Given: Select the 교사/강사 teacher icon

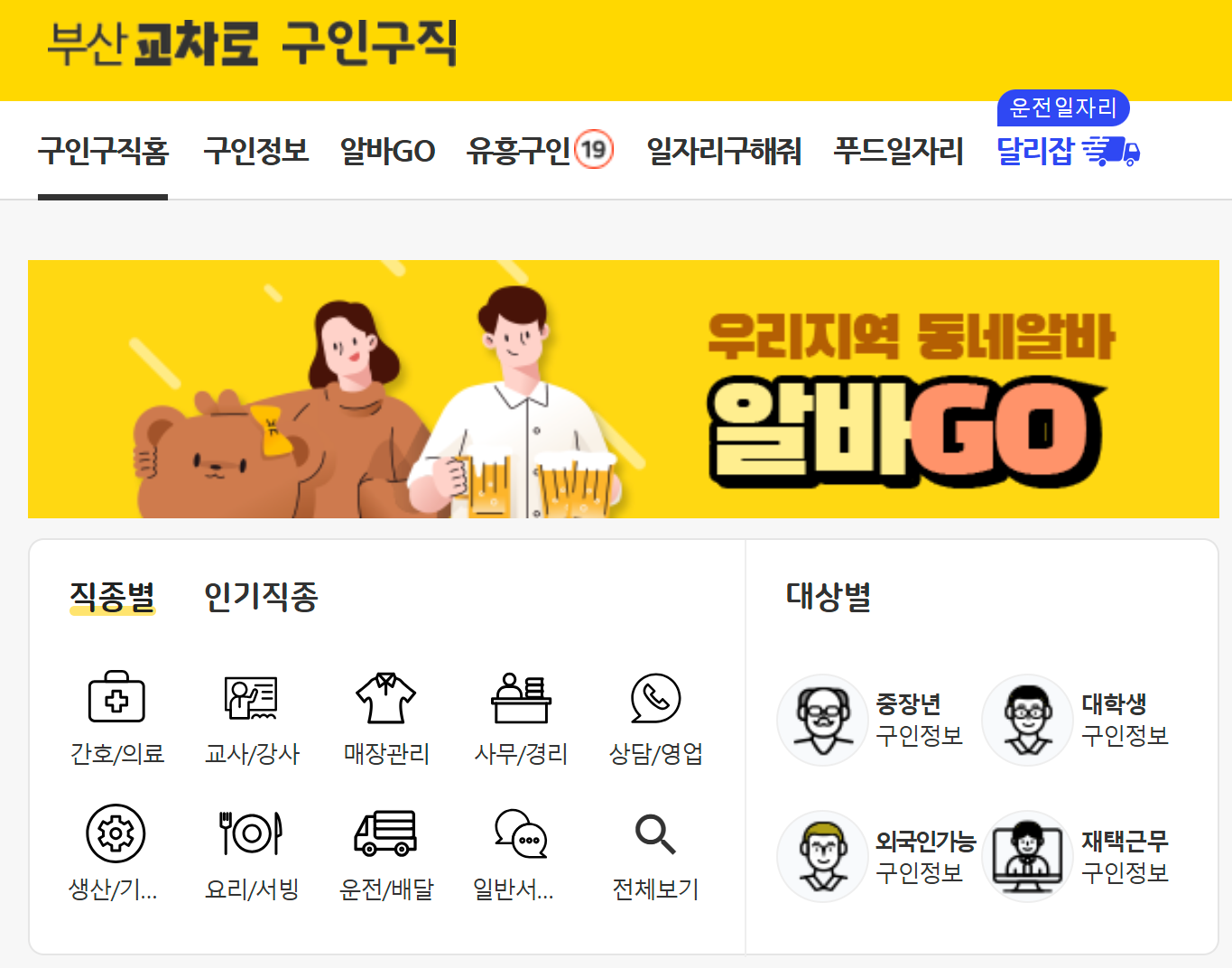Looking at the screenshot, I should point(251,697).
